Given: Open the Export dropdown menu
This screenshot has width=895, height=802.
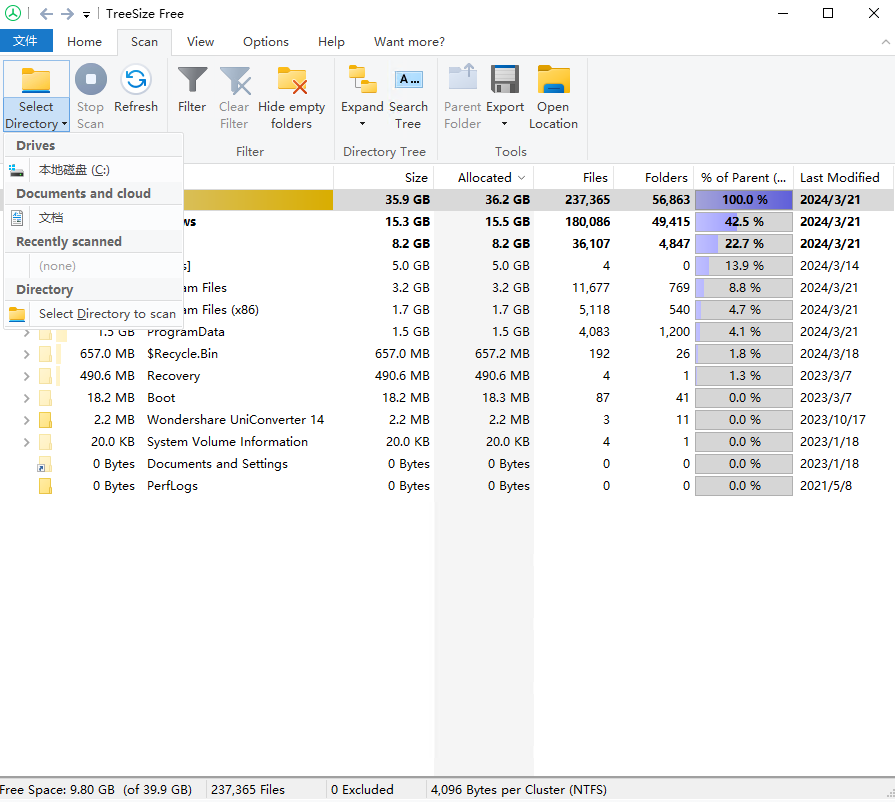Looking at the screenshot, I should point(505,123).
